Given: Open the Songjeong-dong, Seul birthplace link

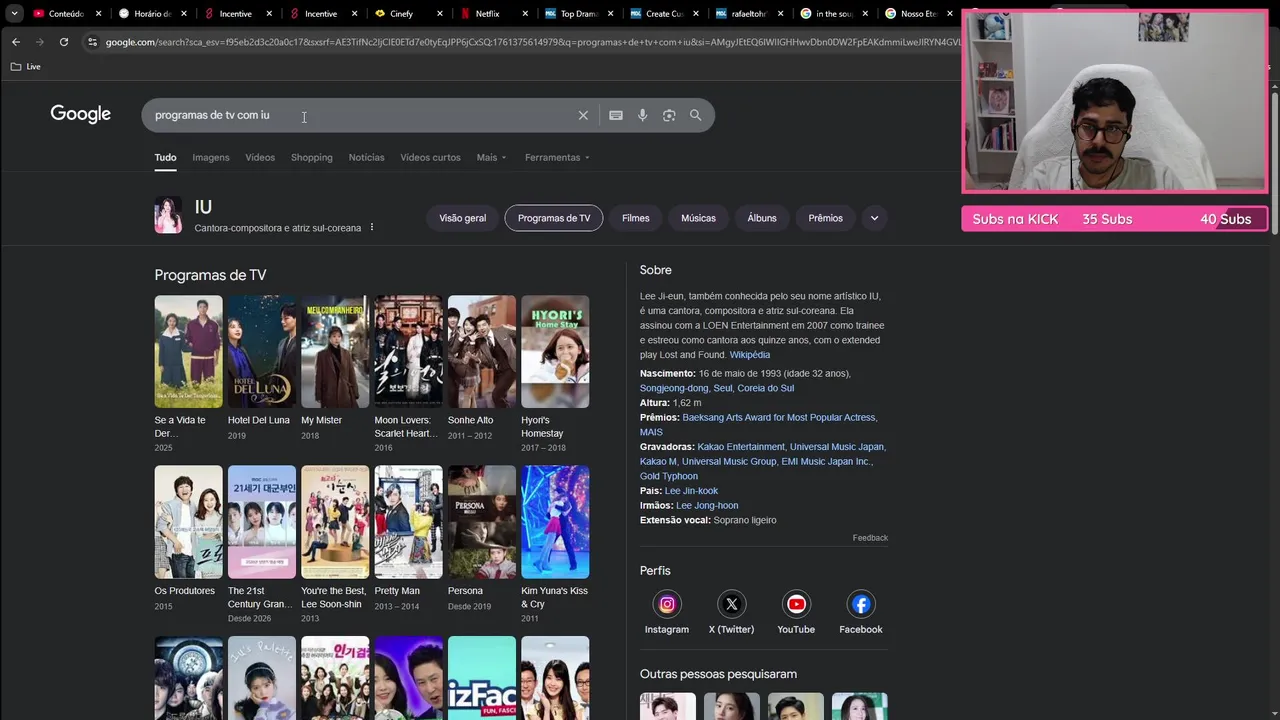Looking at the screenshot, I should 717,388.
